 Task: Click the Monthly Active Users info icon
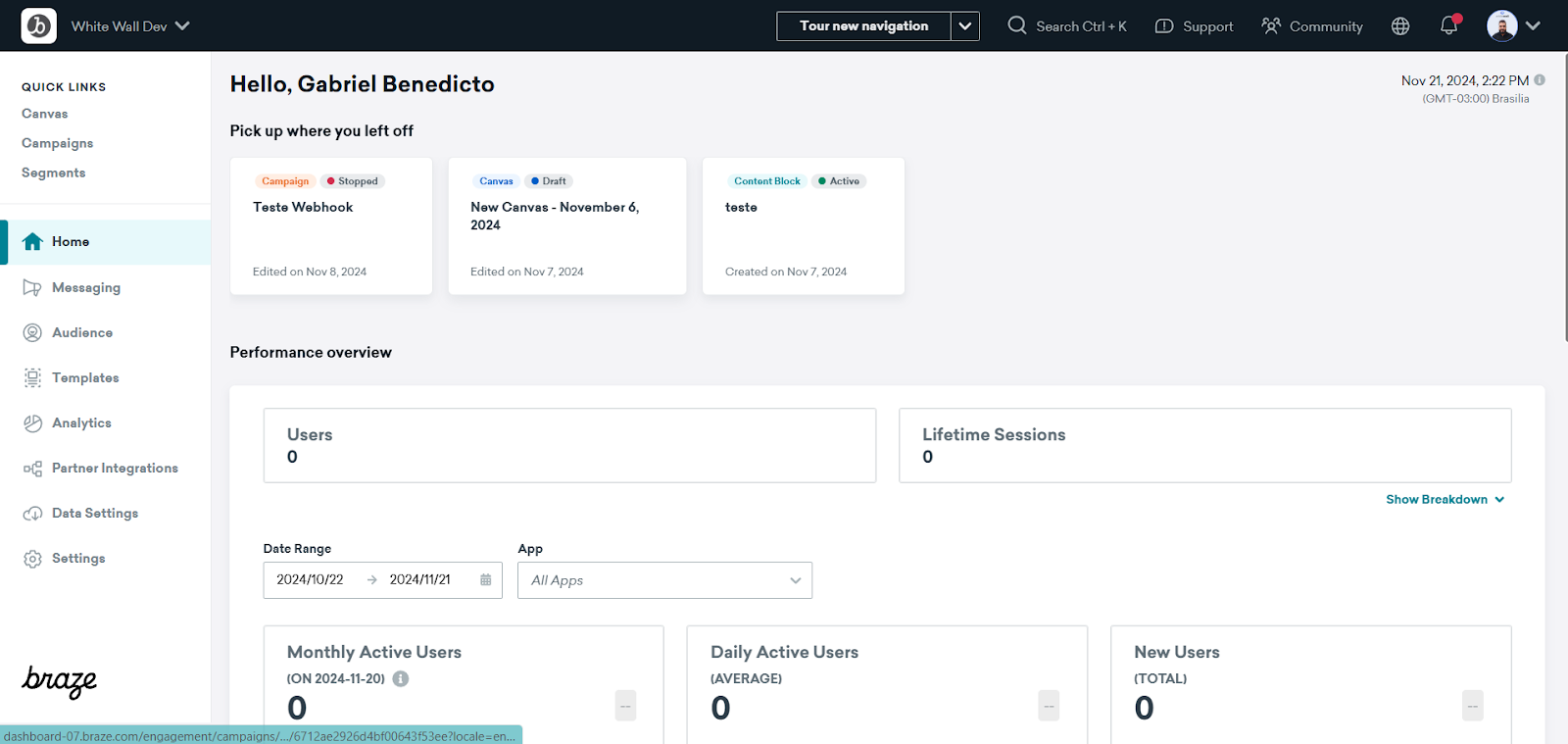pos(401,678)
